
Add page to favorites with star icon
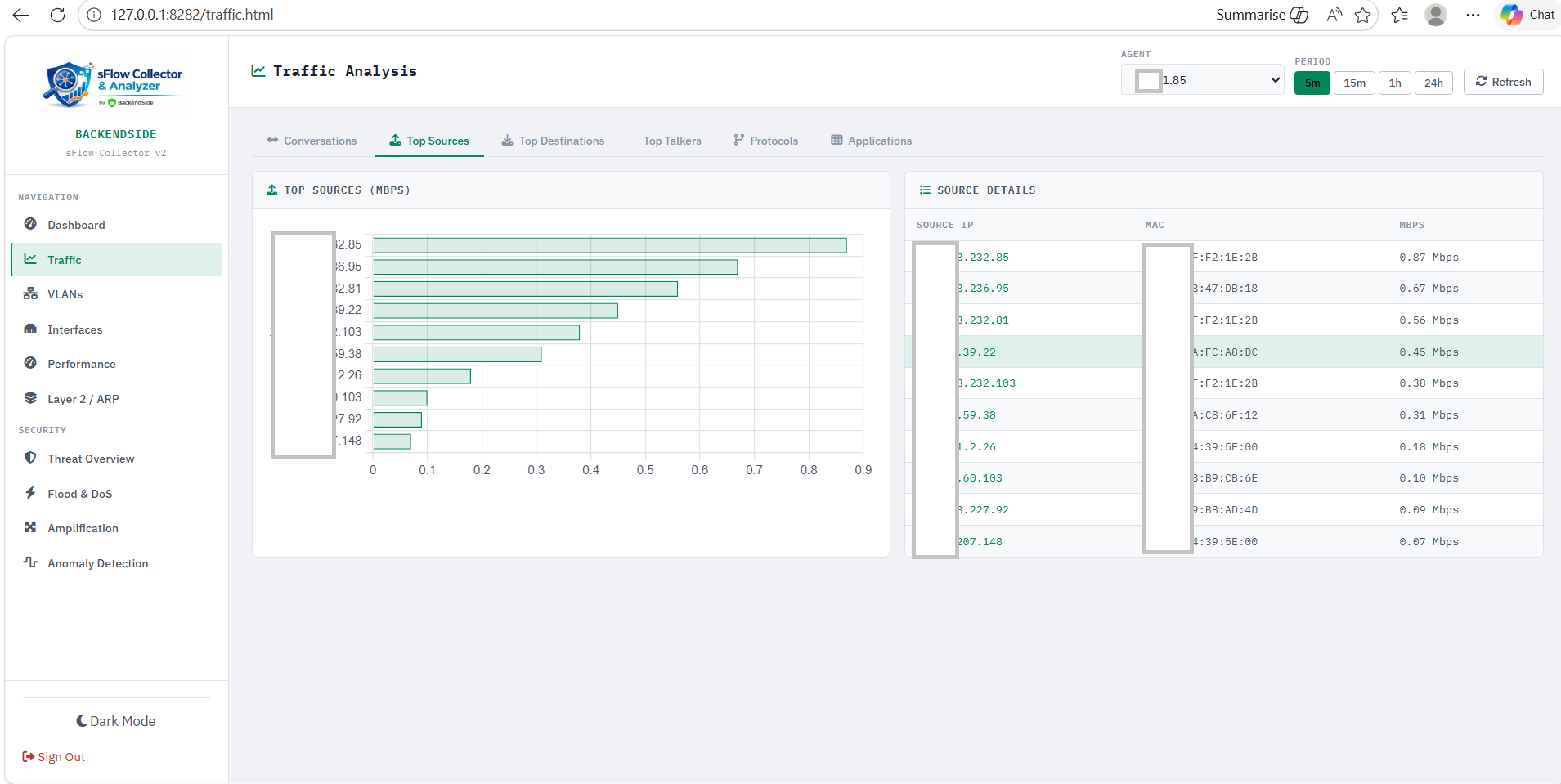1362,15
